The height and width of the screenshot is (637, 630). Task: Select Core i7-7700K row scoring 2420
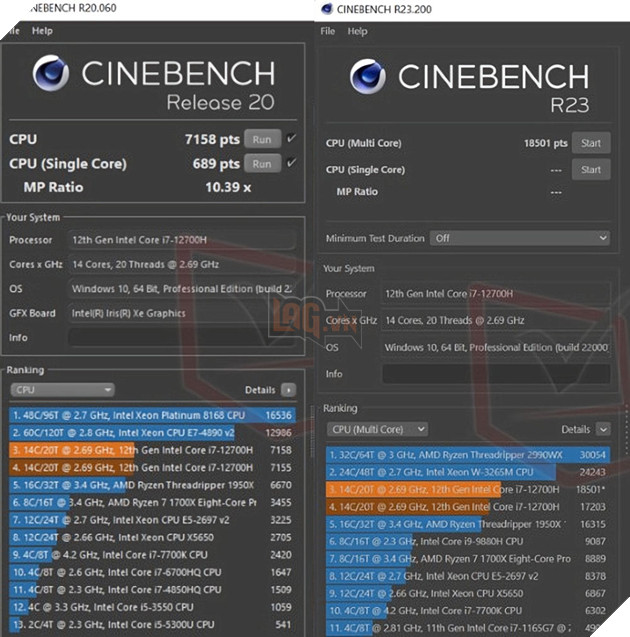pos(152,555)
